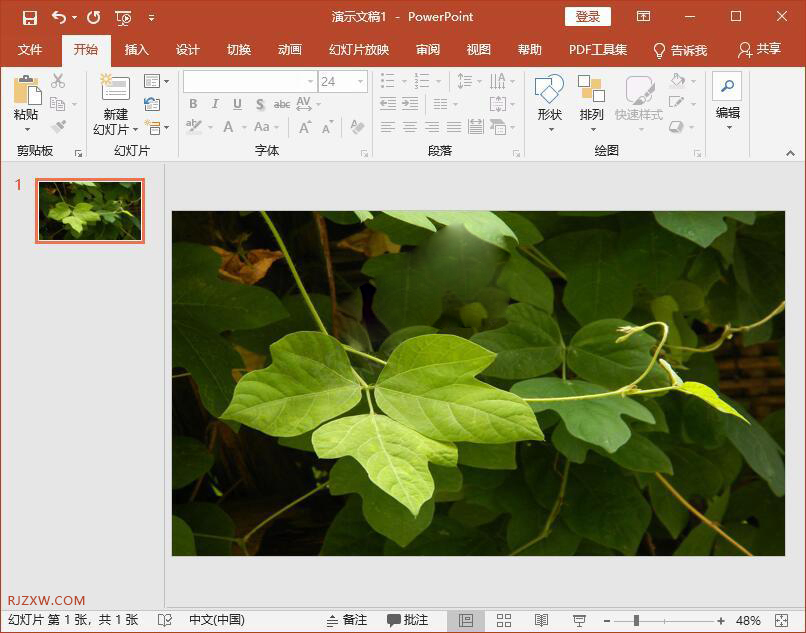Open the Insert (插入) ribbon tab
This screenshot has width=806, height=633.
point(136,50)
